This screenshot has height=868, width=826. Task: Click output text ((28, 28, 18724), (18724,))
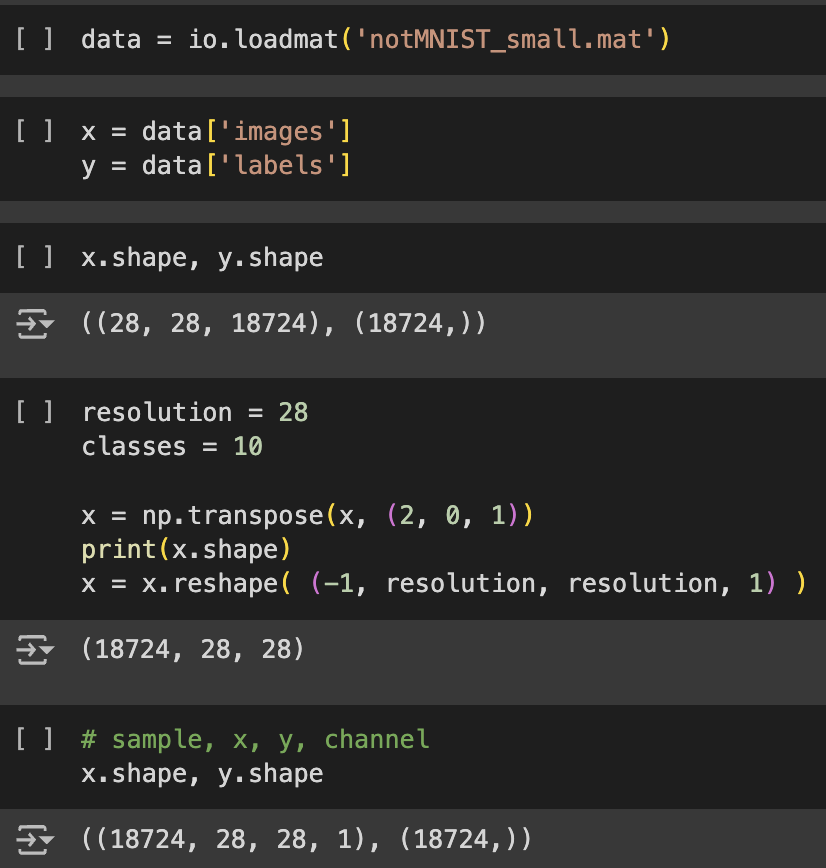click(283, 323)
